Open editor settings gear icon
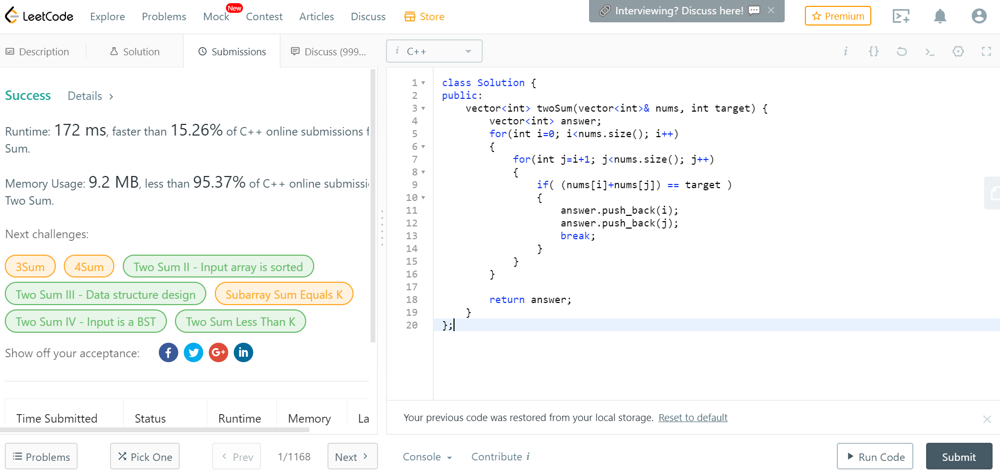 pyautogui.click(x=958, y=51)
